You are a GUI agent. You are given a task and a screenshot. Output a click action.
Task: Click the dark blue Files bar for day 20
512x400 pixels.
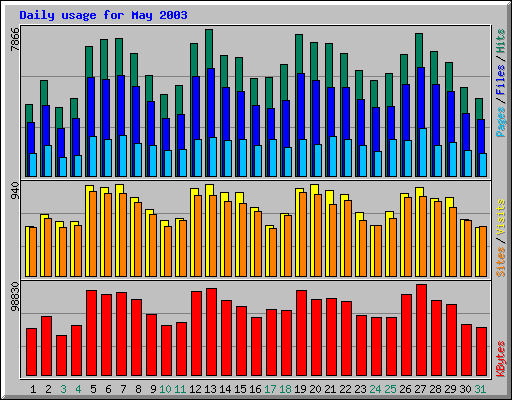click(x=316, y=112)
